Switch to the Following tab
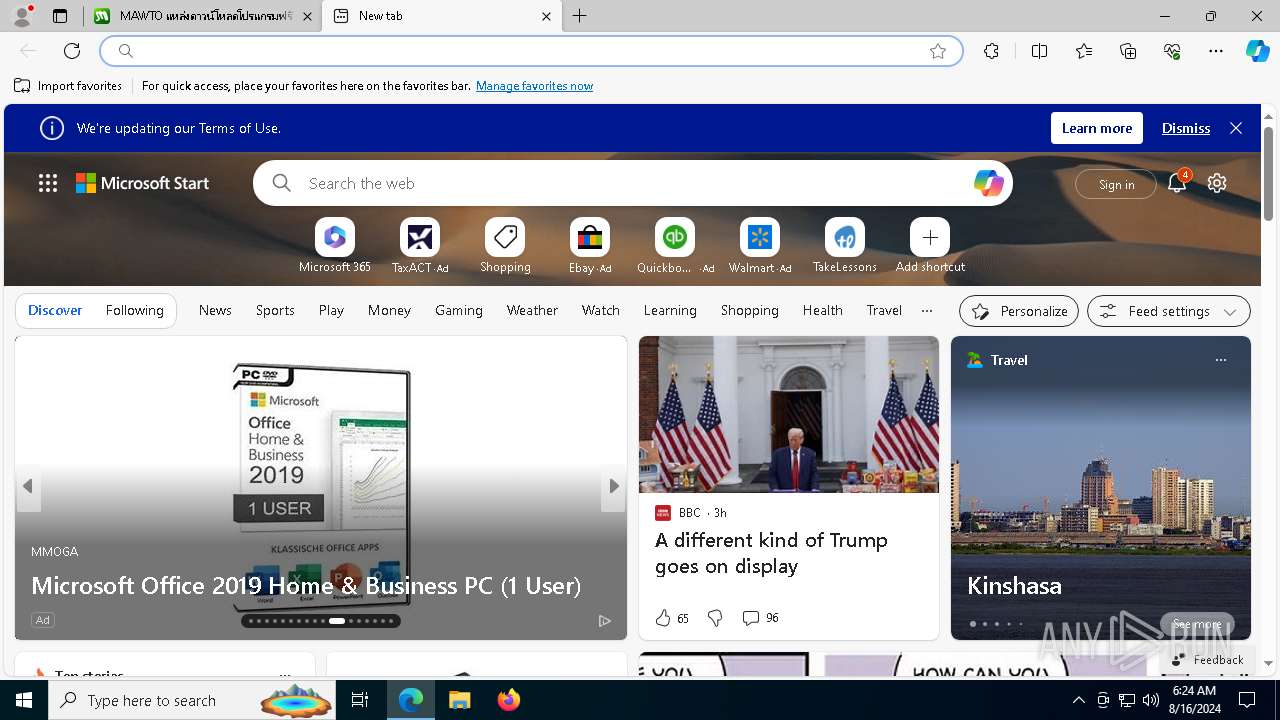The image size is (1280, 720). coord(134,310)
